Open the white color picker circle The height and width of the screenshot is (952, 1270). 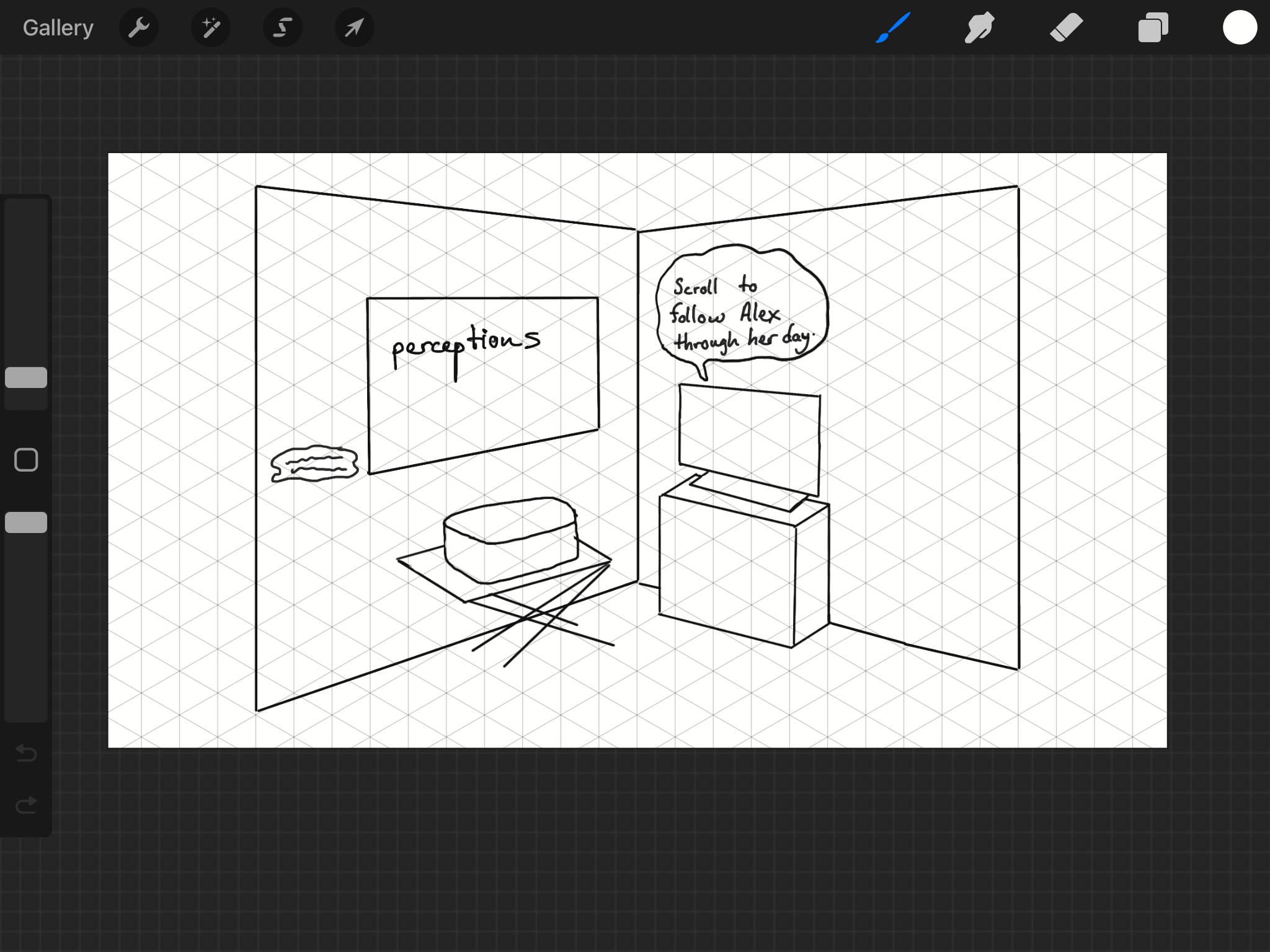point(1240,28)
